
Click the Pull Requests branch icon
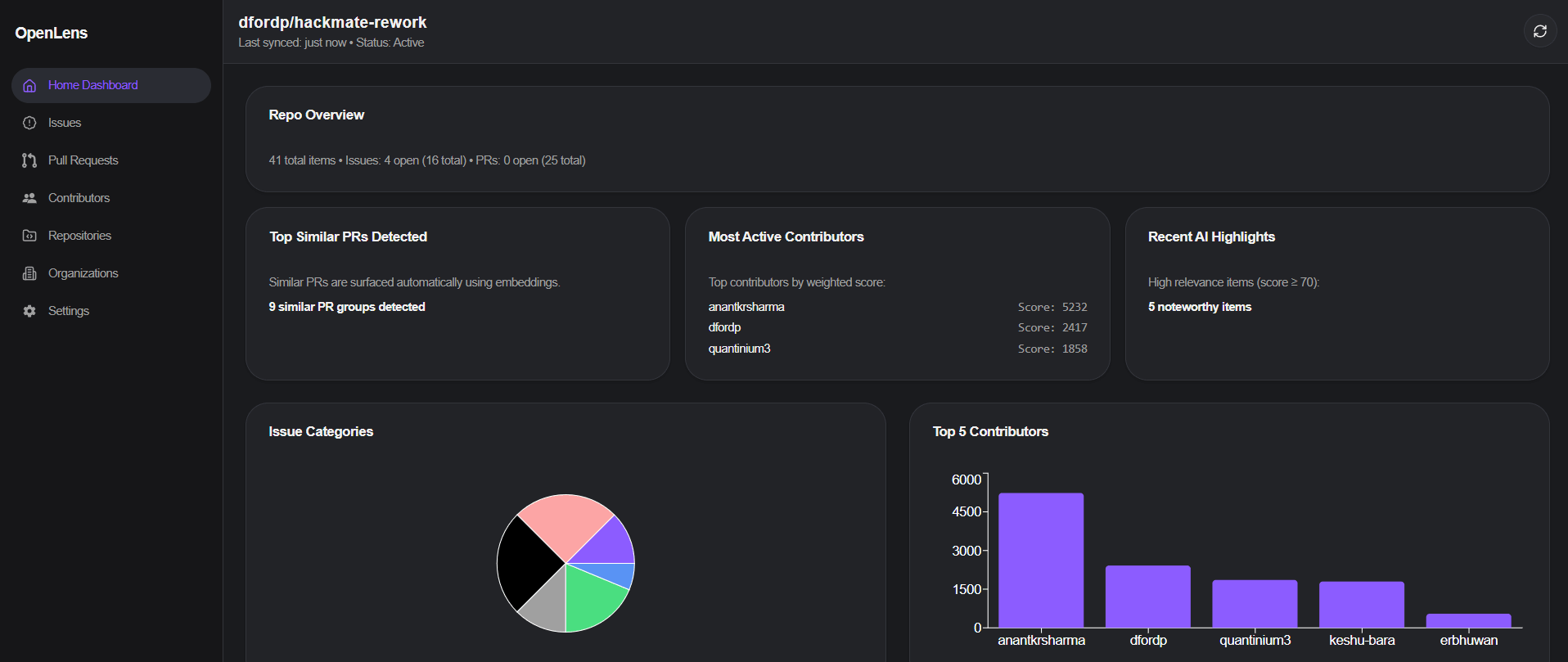(29, 160)
